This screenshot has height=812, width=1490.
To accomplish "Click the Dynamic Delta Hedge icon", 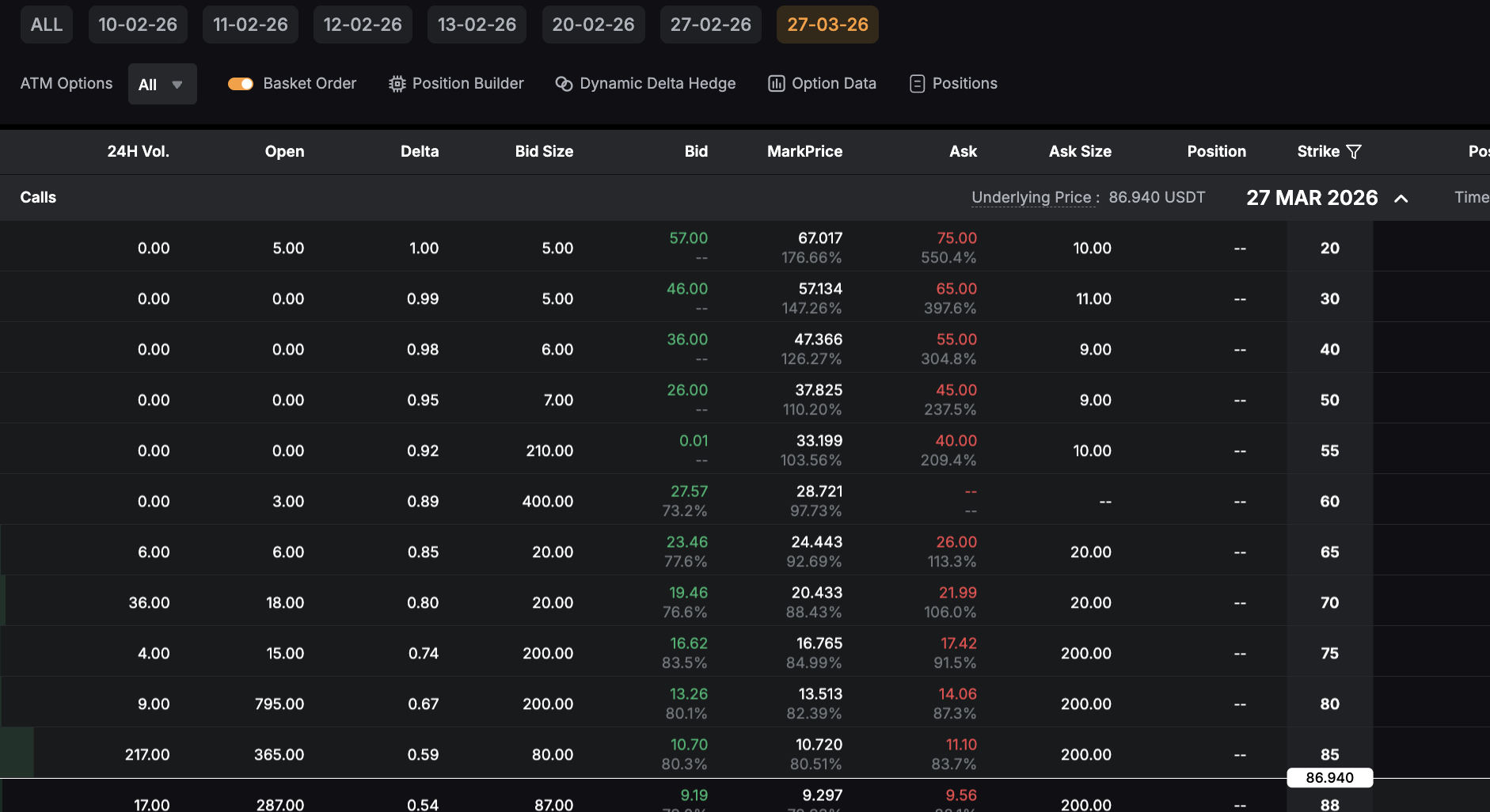I will (564, 84).
